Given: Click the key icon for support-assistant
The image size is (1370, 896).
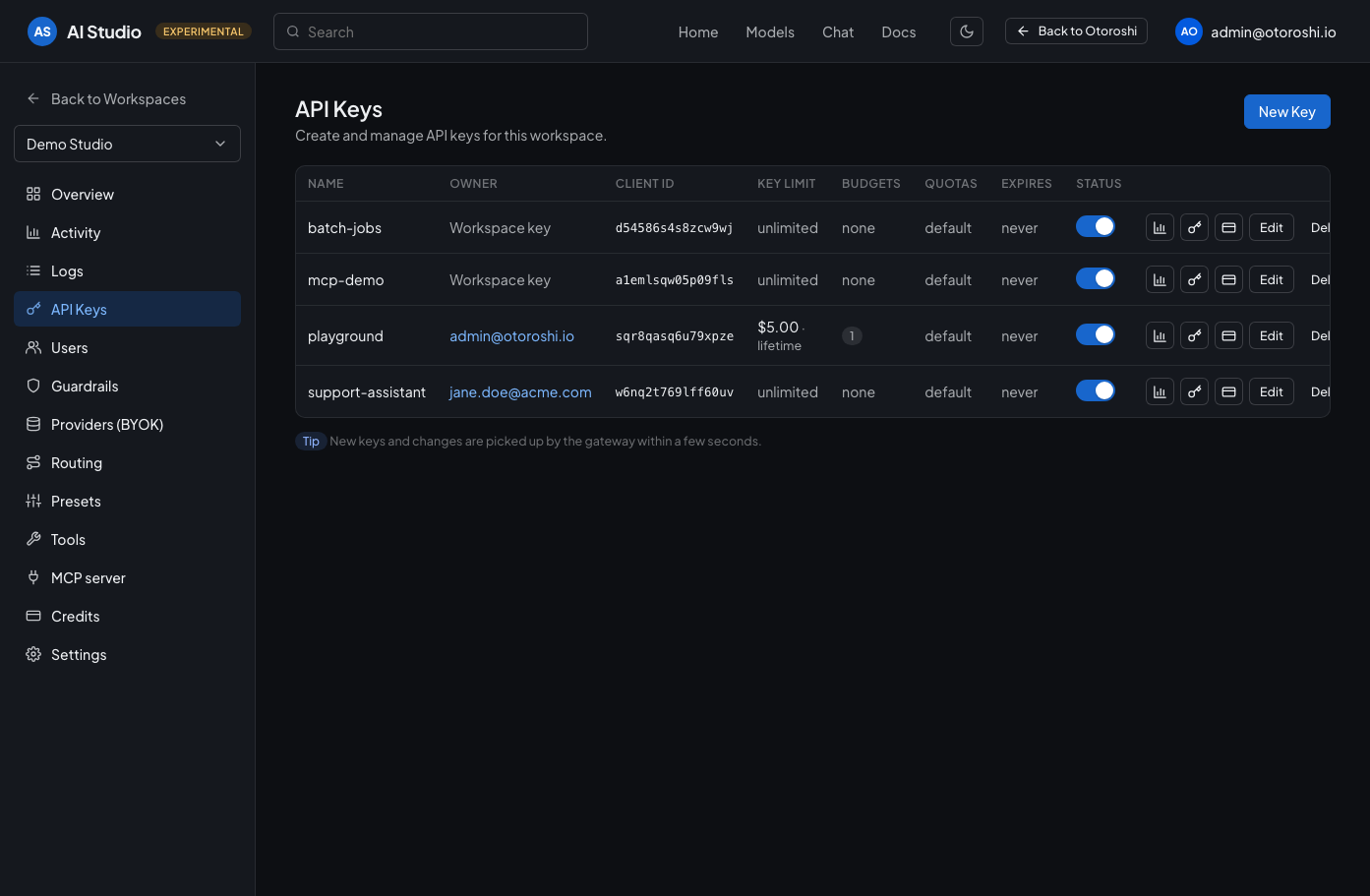Looking at the screenshot, I should coord(1194,391).
